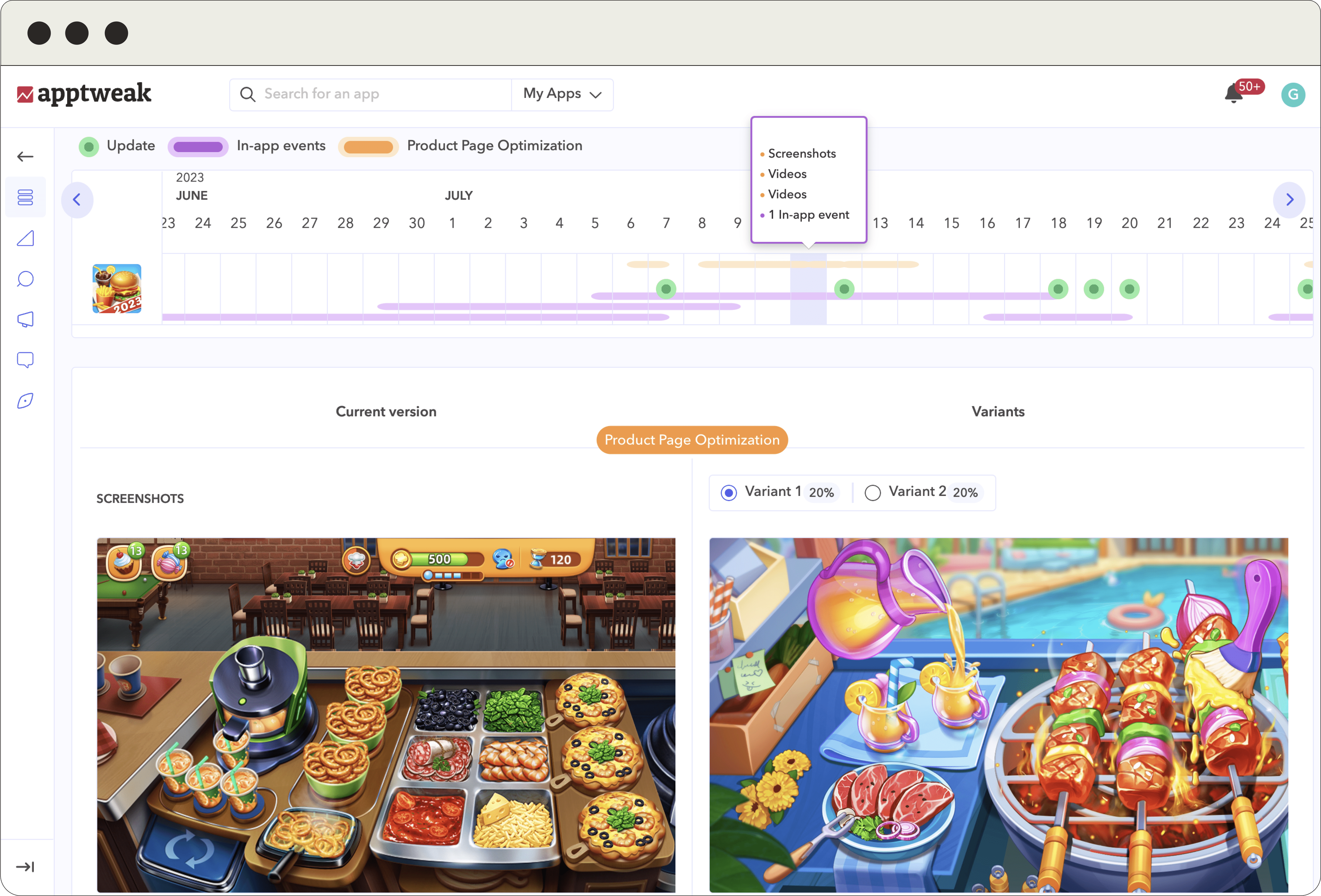Click the cooking game app icon

[x=117, y=289]
